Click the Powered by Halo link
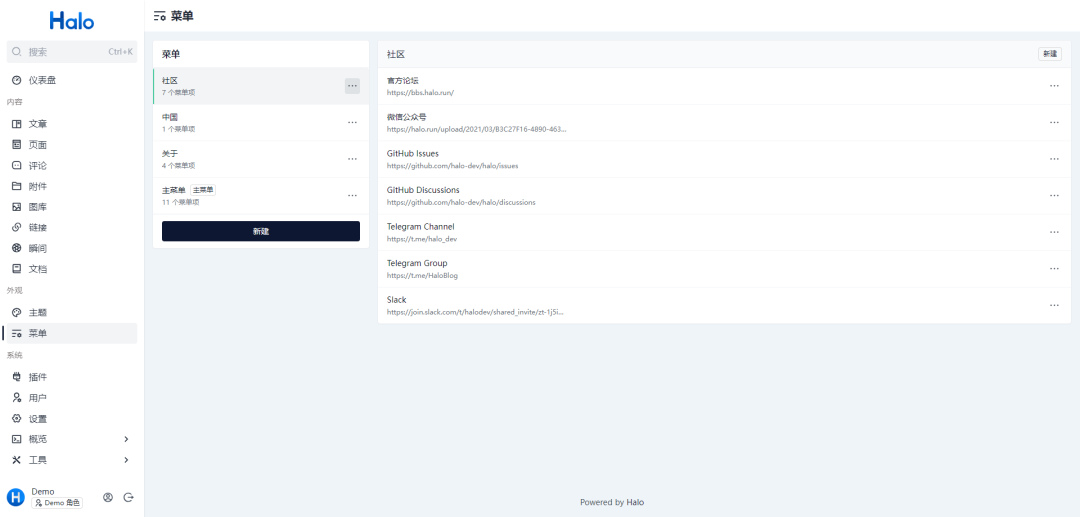This screenshot has height=517, width=1080. coord(612,503)
